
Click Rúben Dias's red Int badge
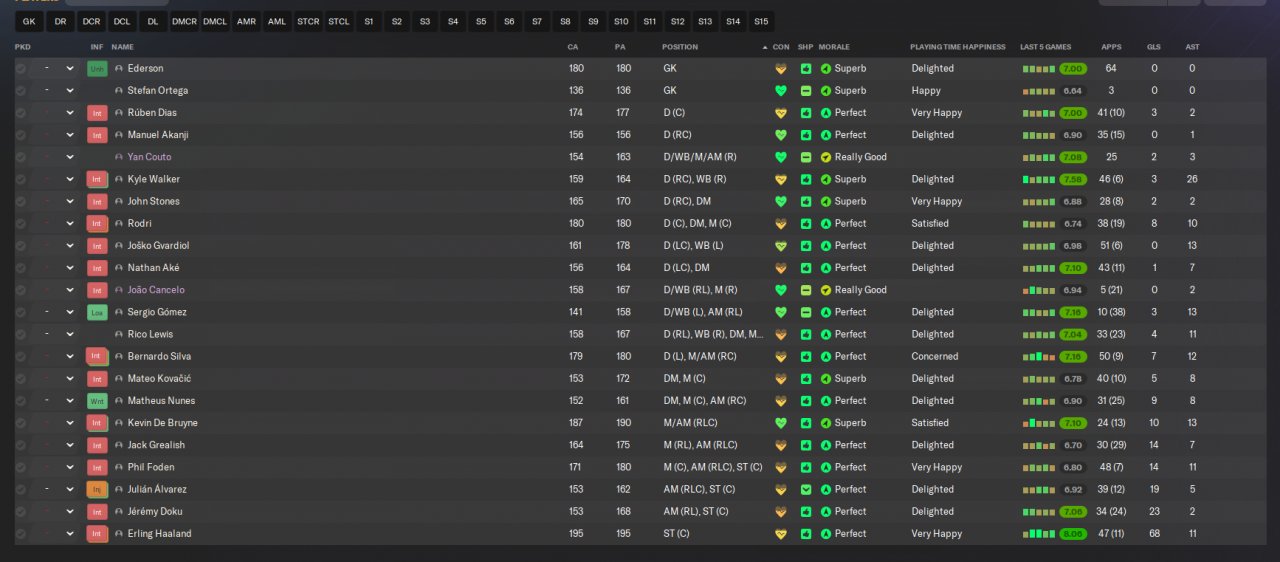click(x=97, y=113)
